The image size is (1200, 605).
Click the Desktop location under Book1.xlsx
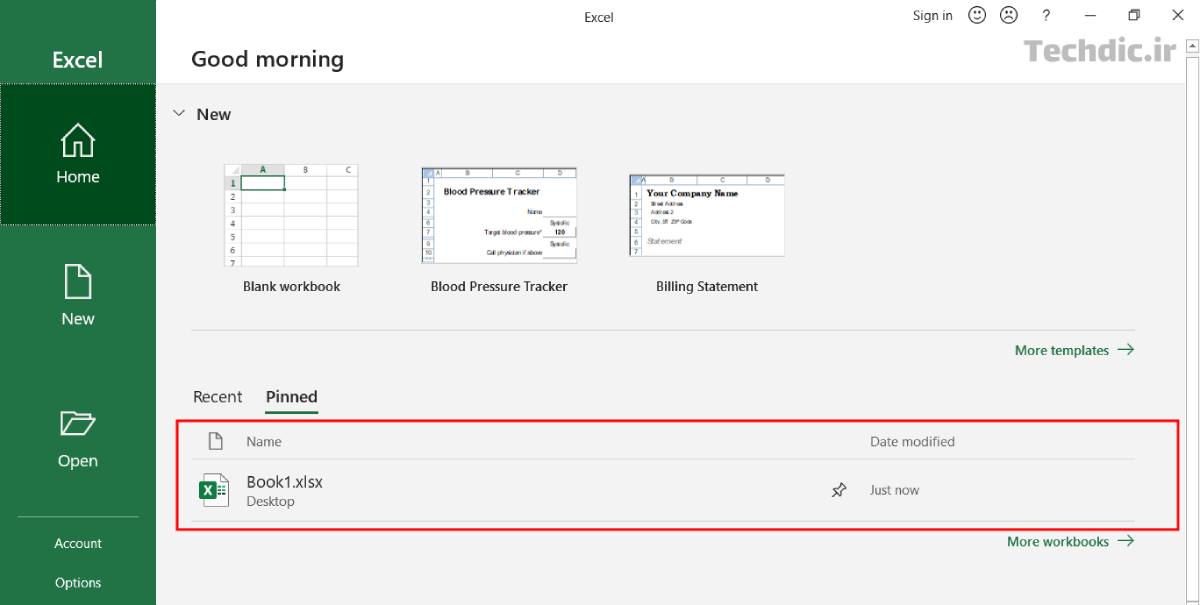270,501
